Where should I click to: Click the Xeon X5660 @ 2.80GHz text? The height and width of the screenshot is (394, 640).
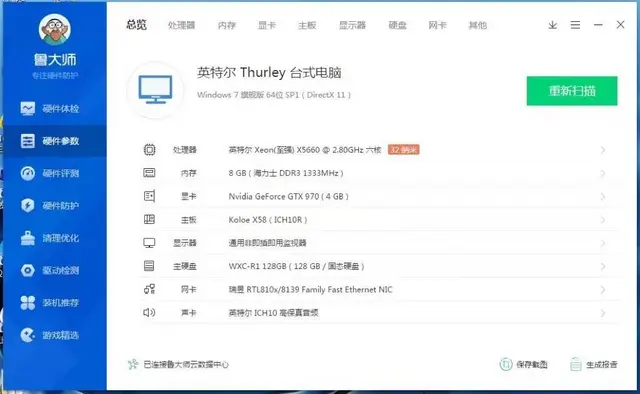coord(305,150)
